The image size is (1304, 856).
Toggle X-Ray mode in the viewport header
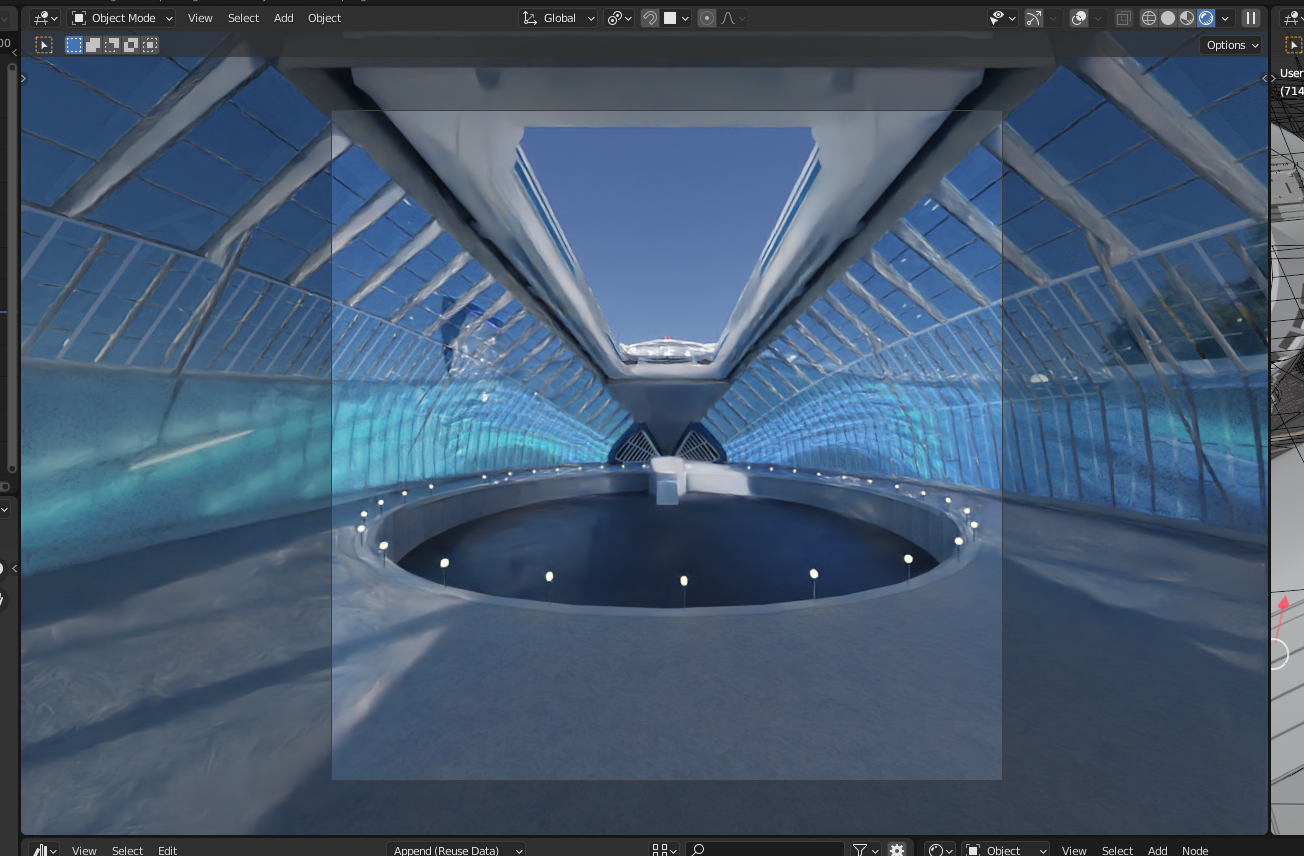1123,17
